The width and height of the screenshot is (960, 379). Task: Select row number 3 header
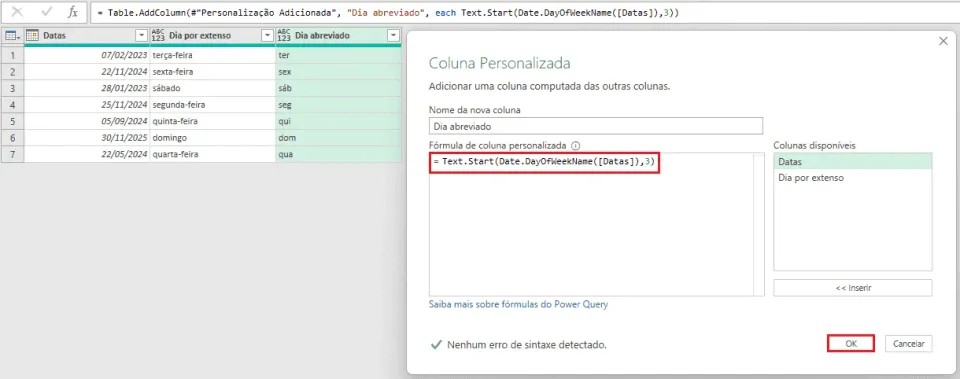coord(12,89)
